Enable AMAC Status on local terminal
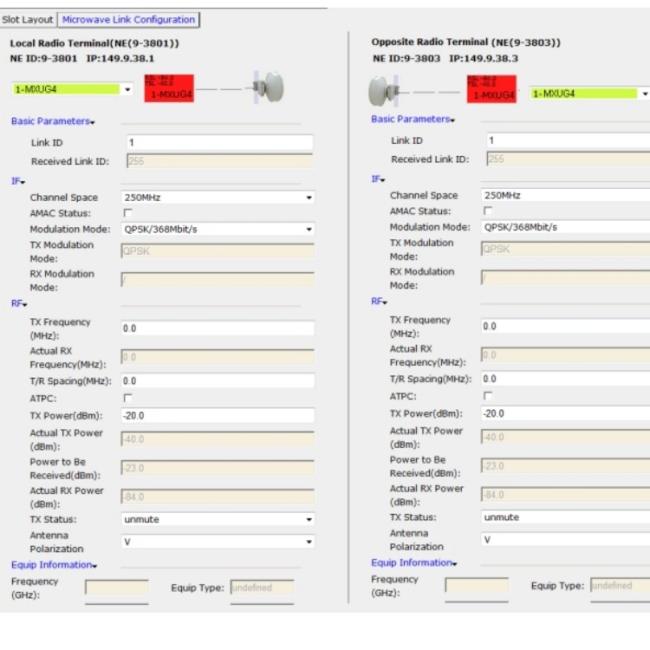650x650 pixels. tap(128, 213)
